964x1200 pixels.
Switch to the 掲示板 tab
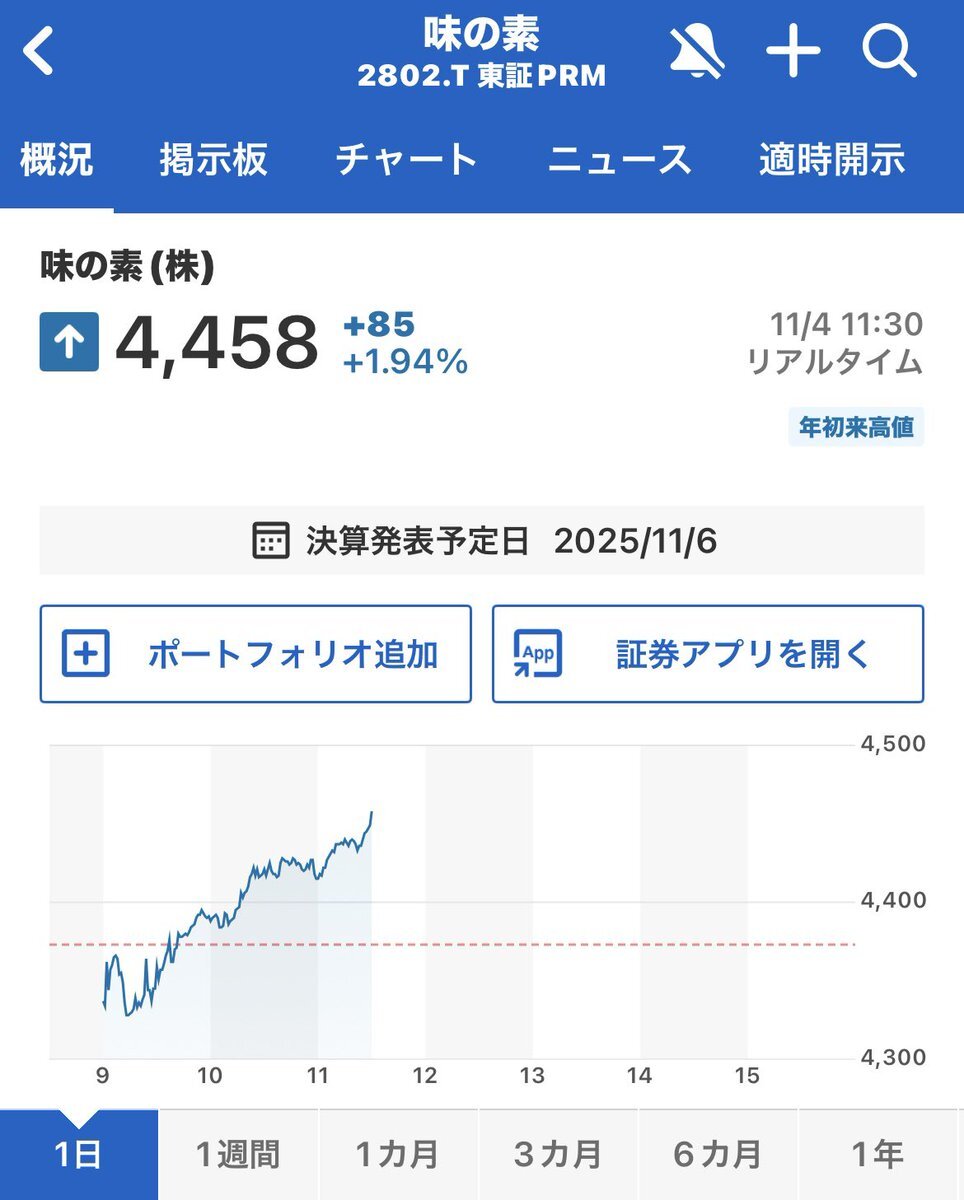(213, 160)
